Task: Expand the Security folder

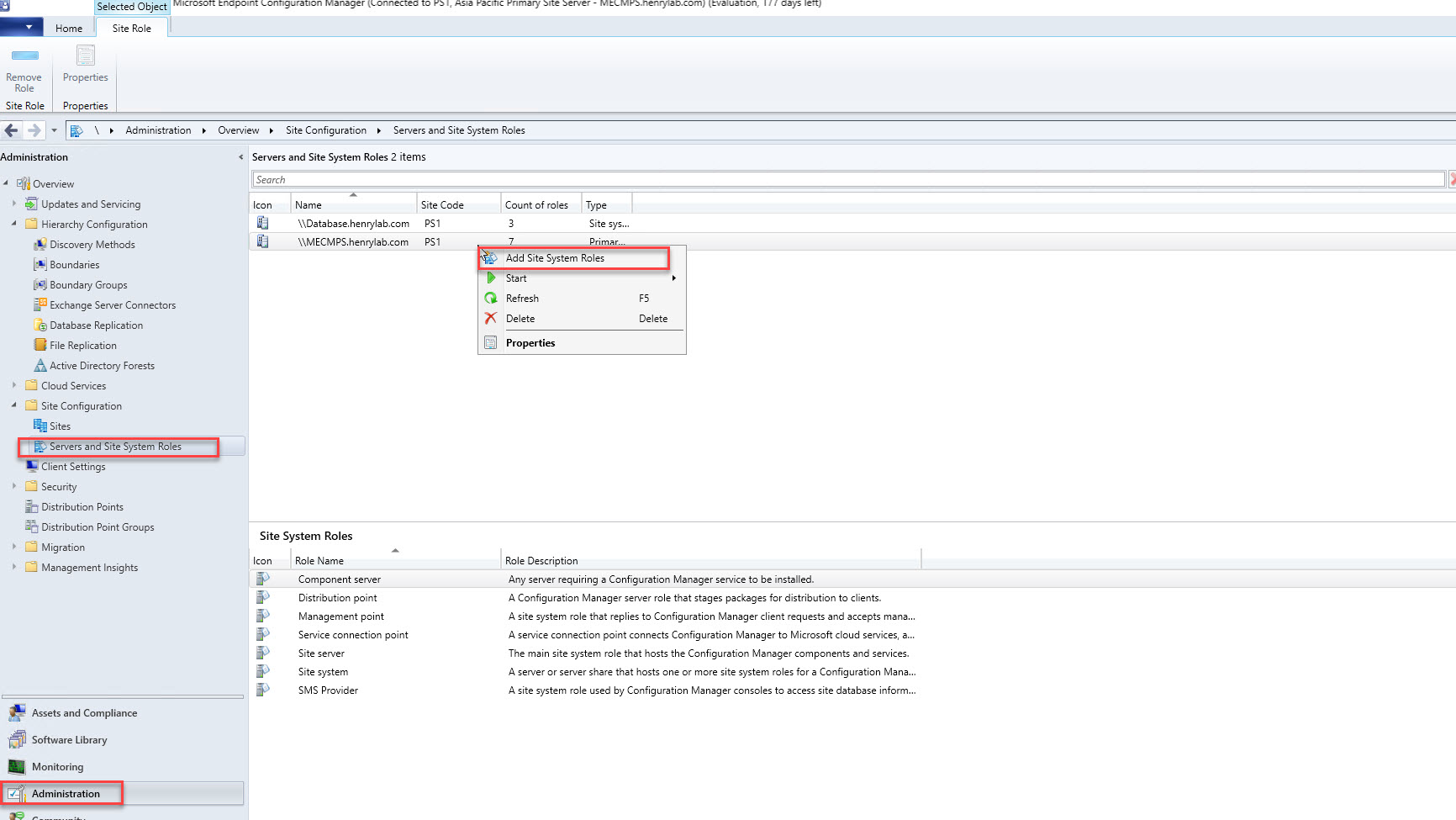Action: (14, 486)
